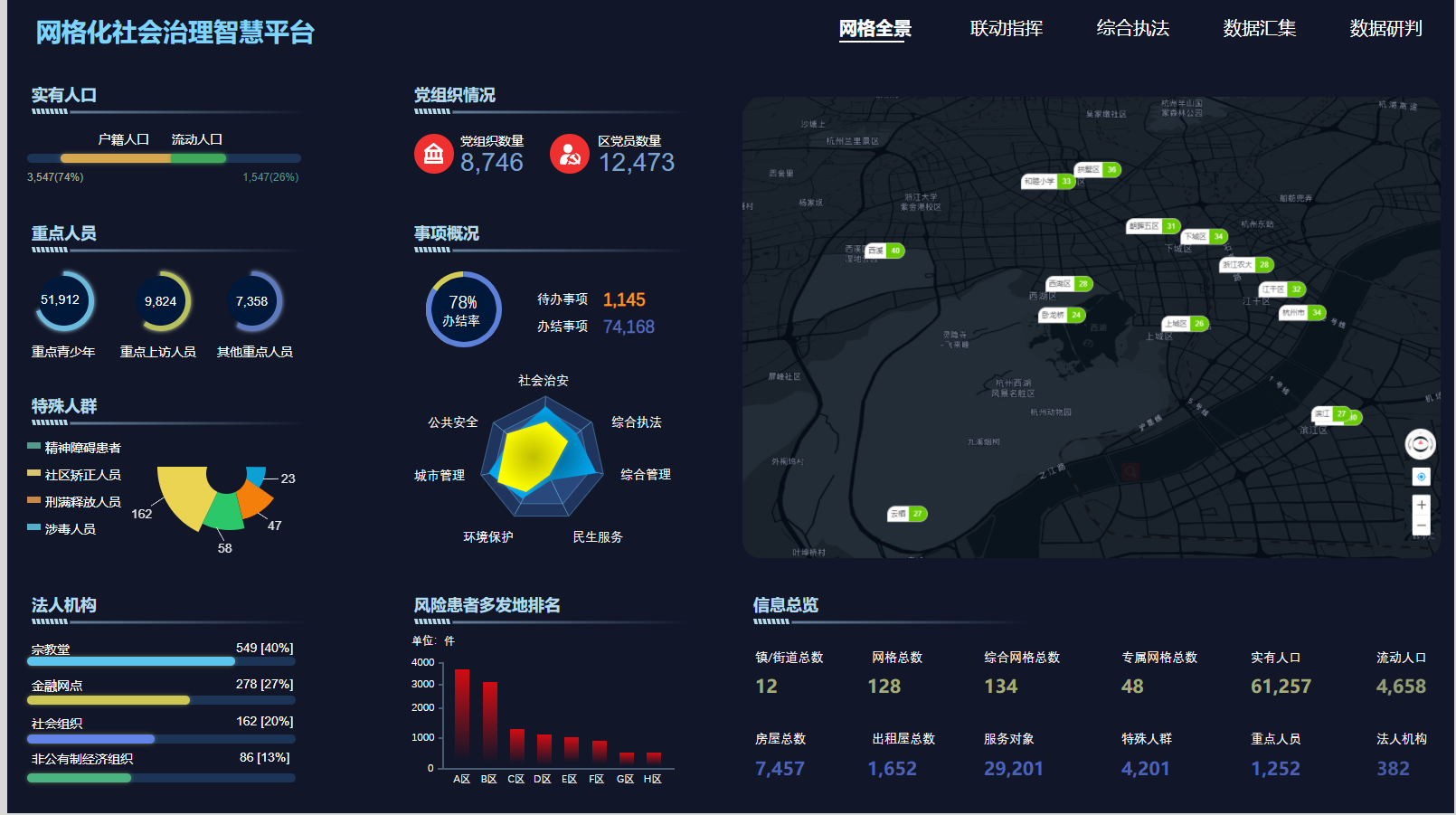Open the 西湖区 28 map marker
The width and height of the screenshot is (1456, 815).
click(1069, 283)
